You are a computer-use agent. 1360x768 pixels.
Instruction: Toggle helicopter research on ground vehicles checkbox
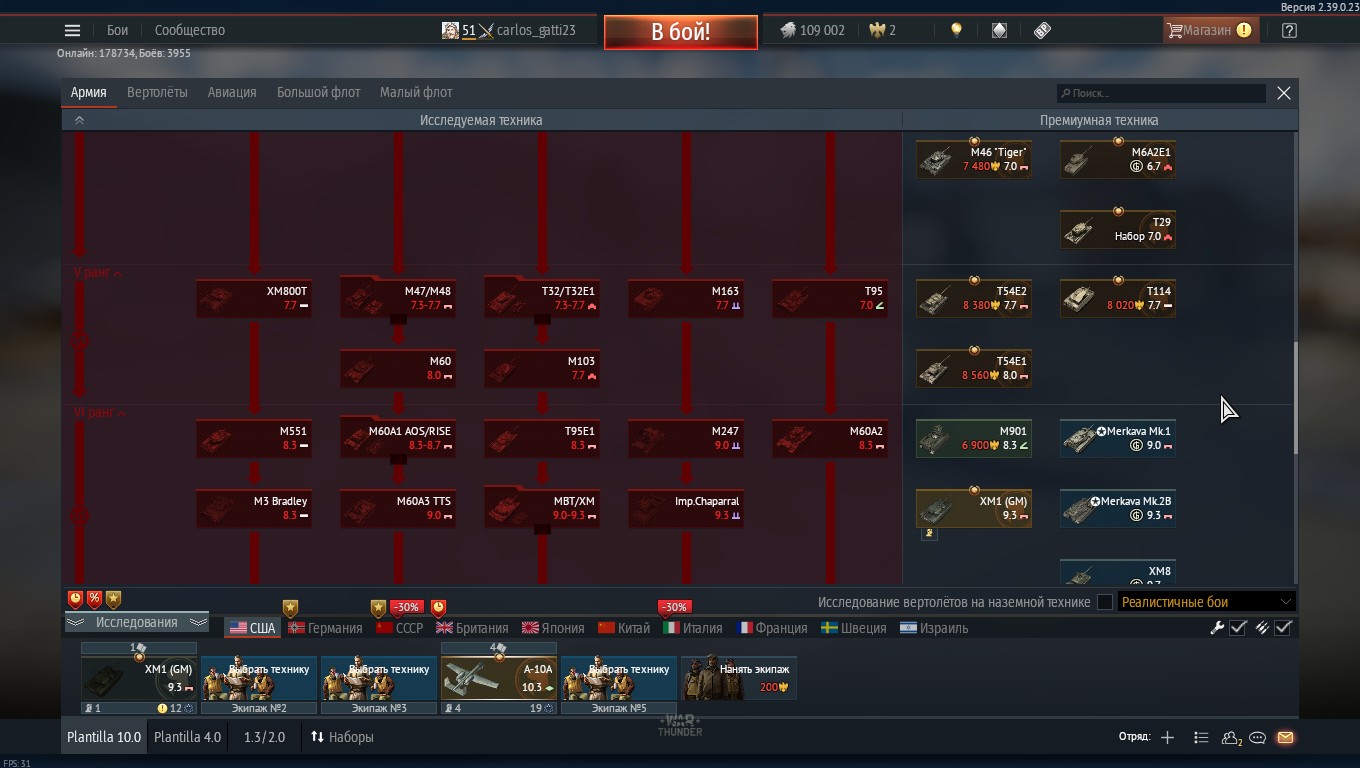1104,602
